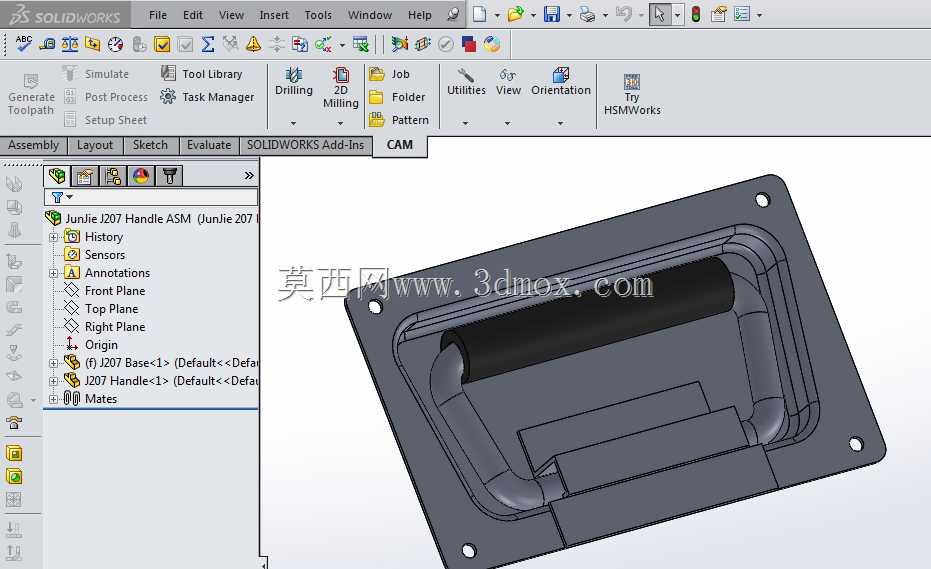Open the Save dropdown arrow
The width and height of the screenshot is (931, 569).
[x=569, y=15]
